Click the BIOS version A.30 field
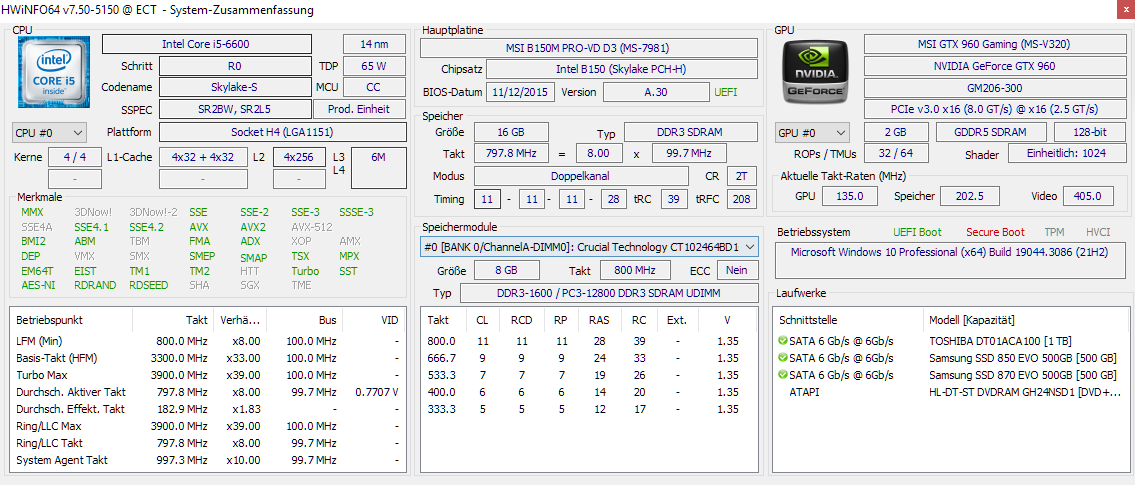This screenshot has width=1135, height=485. pos(656,92)
